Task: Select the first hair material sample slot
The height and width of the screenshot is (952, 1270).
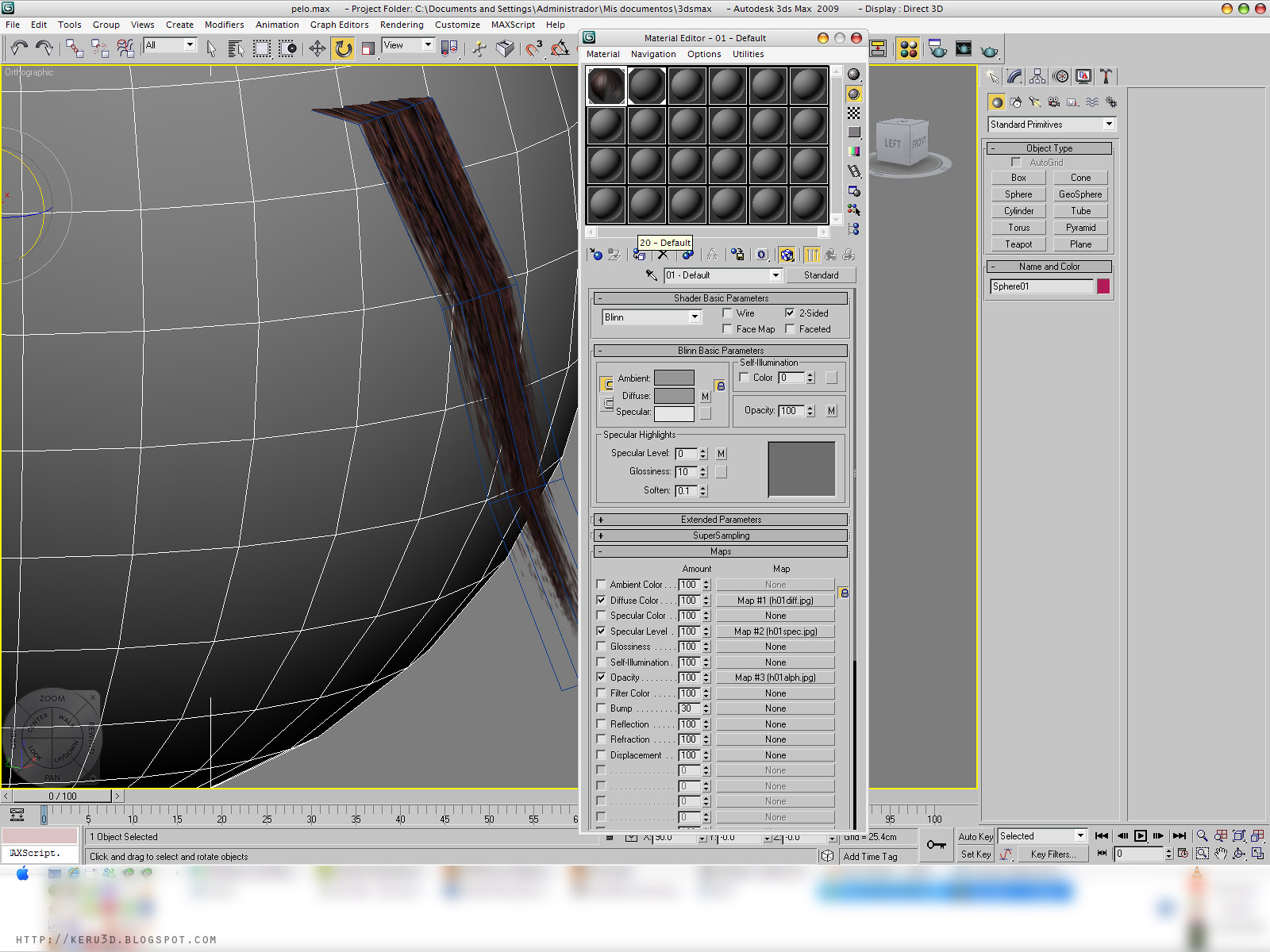Action: [606, 86]
